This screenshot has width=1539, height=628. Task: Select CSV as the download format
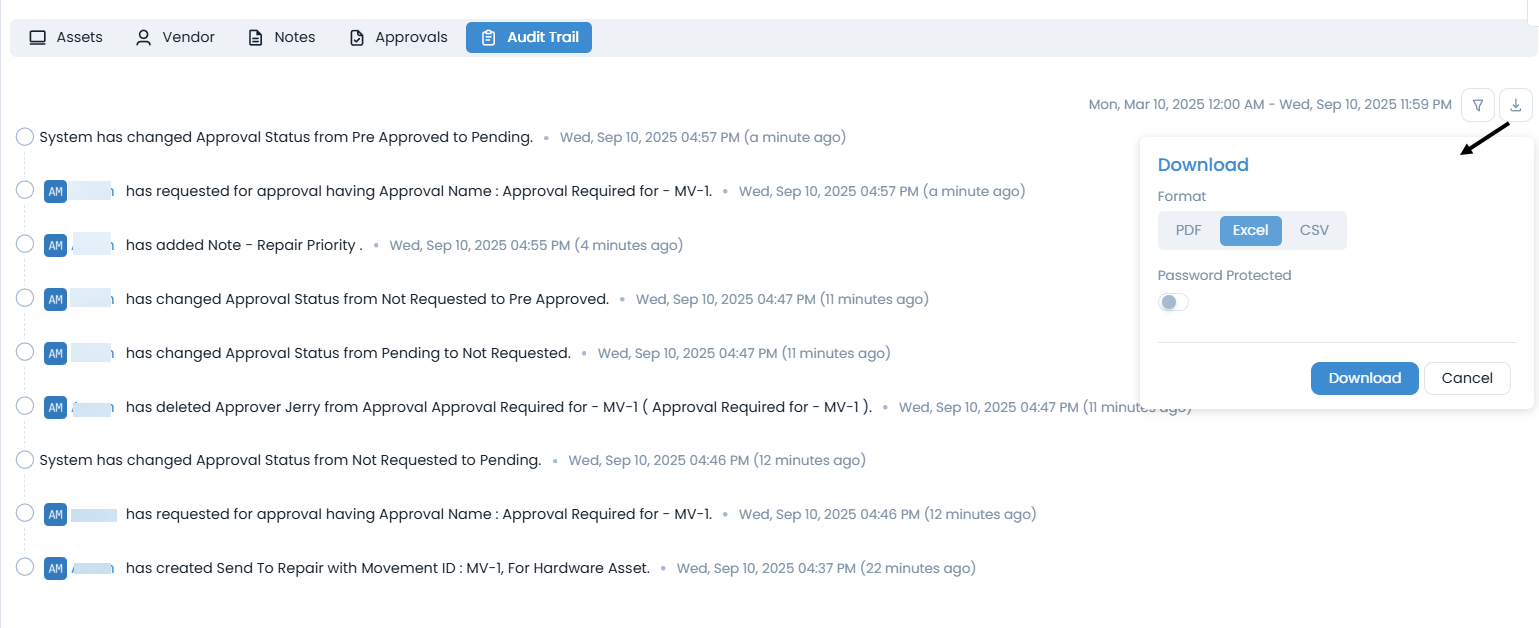1313,230
